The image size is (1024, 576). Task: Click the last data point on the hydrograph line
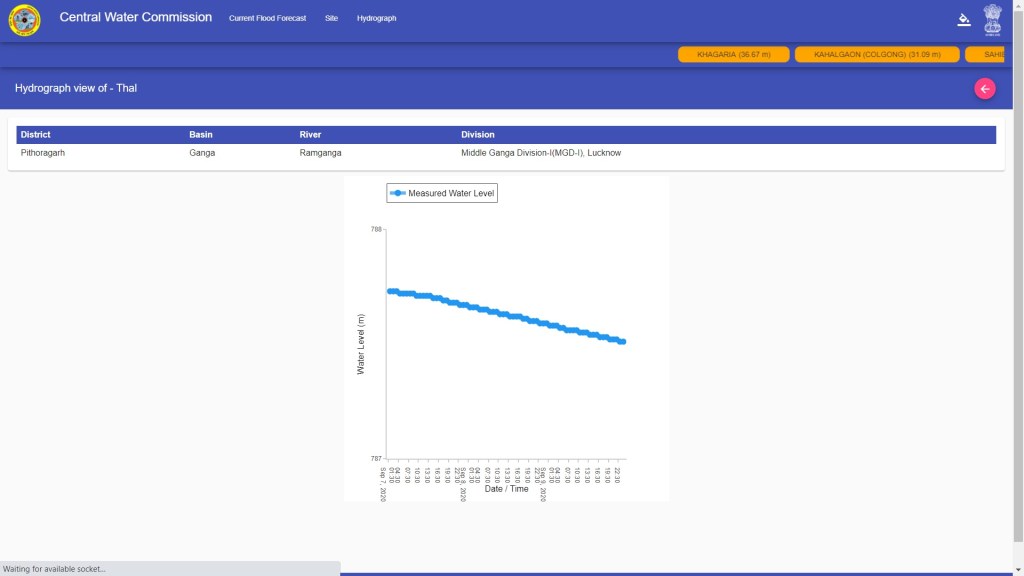[x=622, y=342]
